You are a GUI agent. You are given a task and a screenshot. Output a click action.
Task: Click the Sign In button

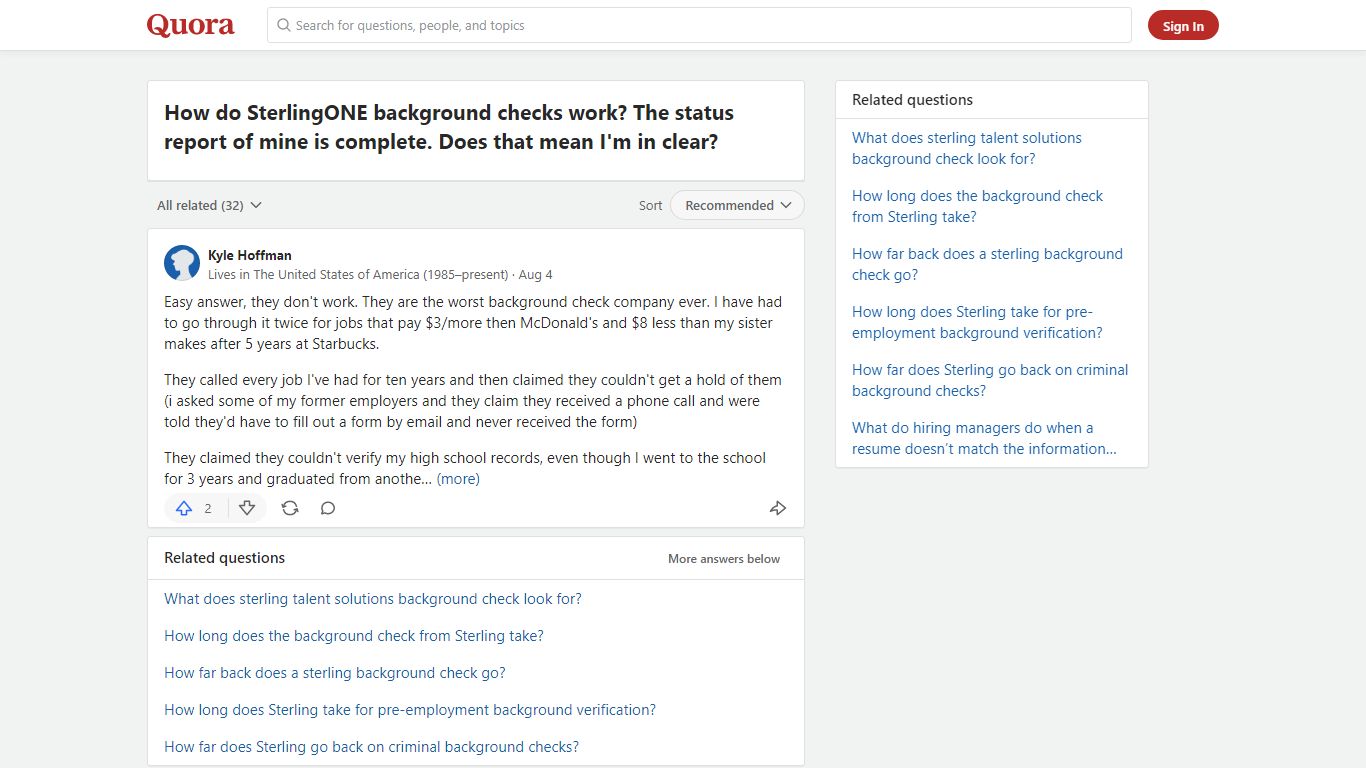click(1183, 26)
